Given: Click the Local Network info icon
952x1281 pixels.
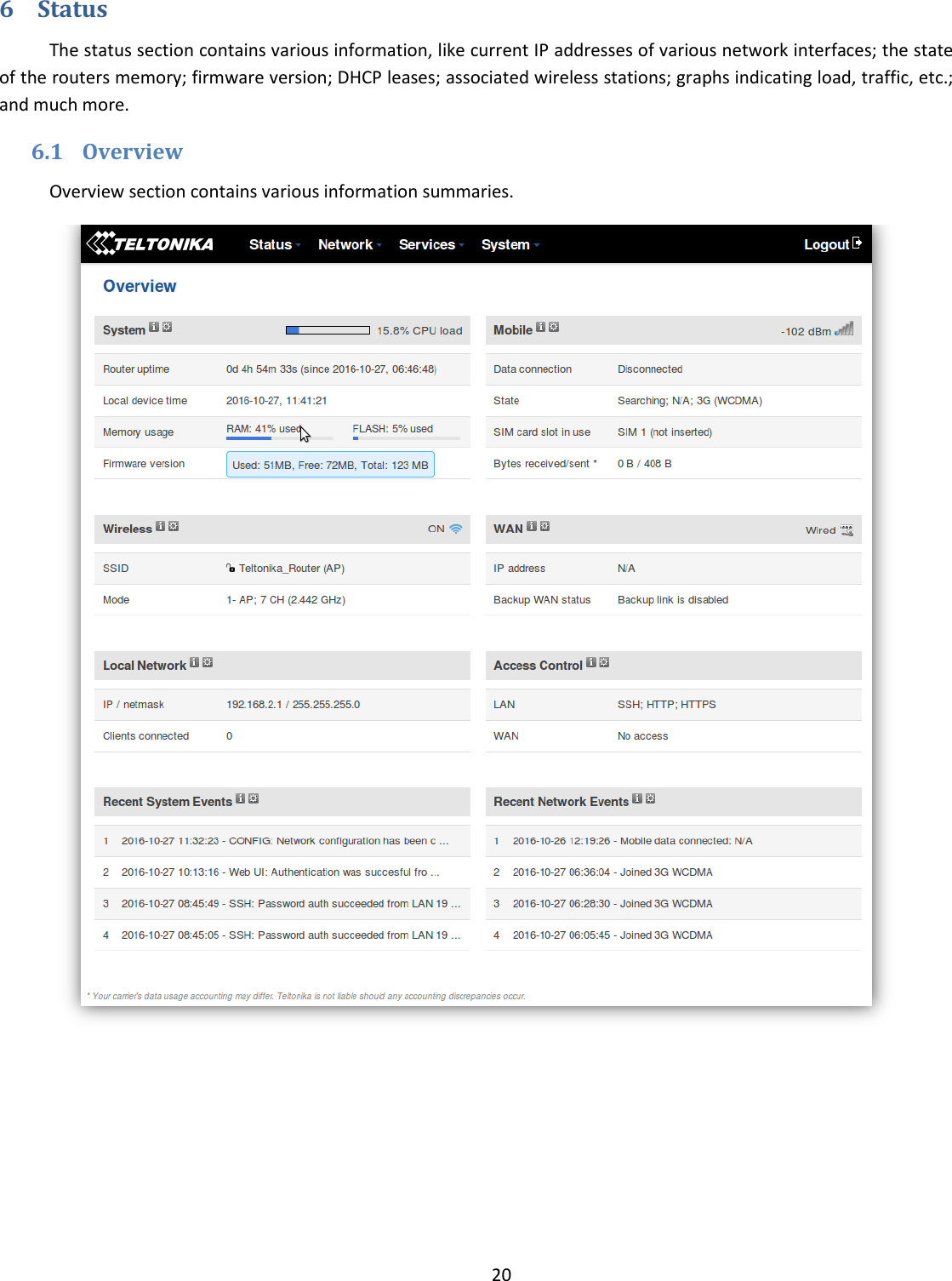Looking at the screenshot, I should tap(194, 661).
